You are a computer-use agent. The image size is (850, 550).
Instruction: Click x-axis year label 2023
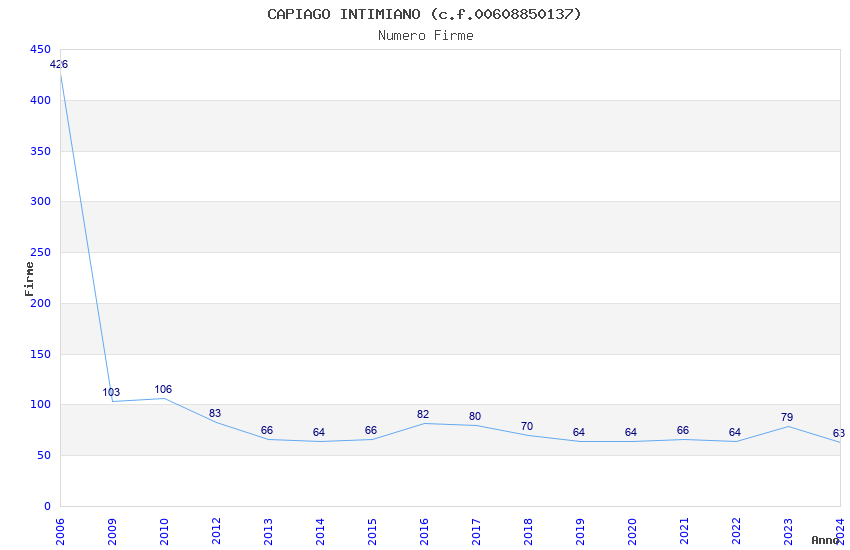point(788,532)
